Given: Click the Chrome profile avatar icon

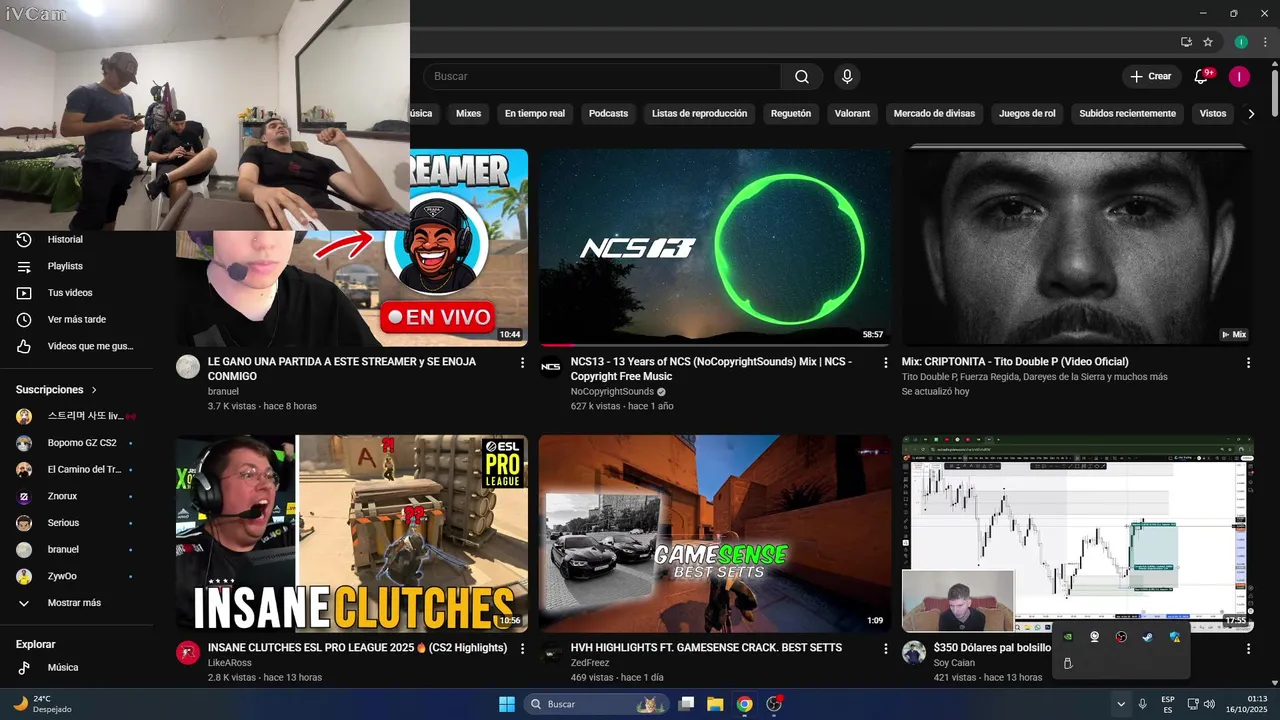Looking at the screenshot, I should click(x=1241, y=42).
